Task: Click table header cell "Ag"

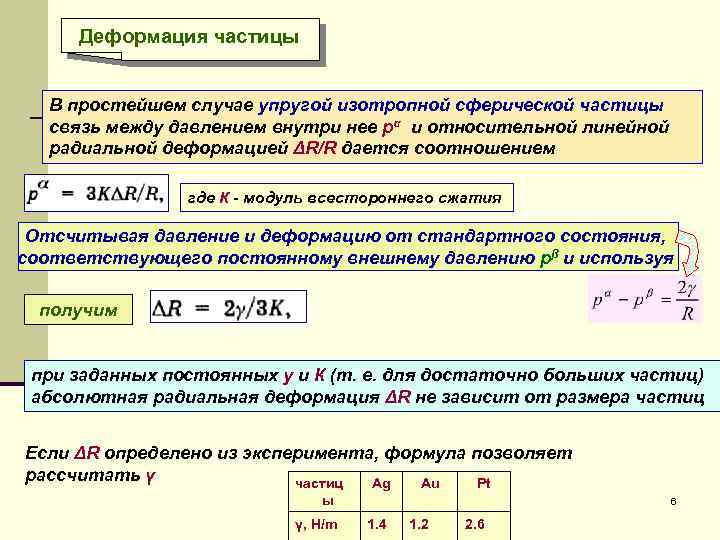Action: 382,491
